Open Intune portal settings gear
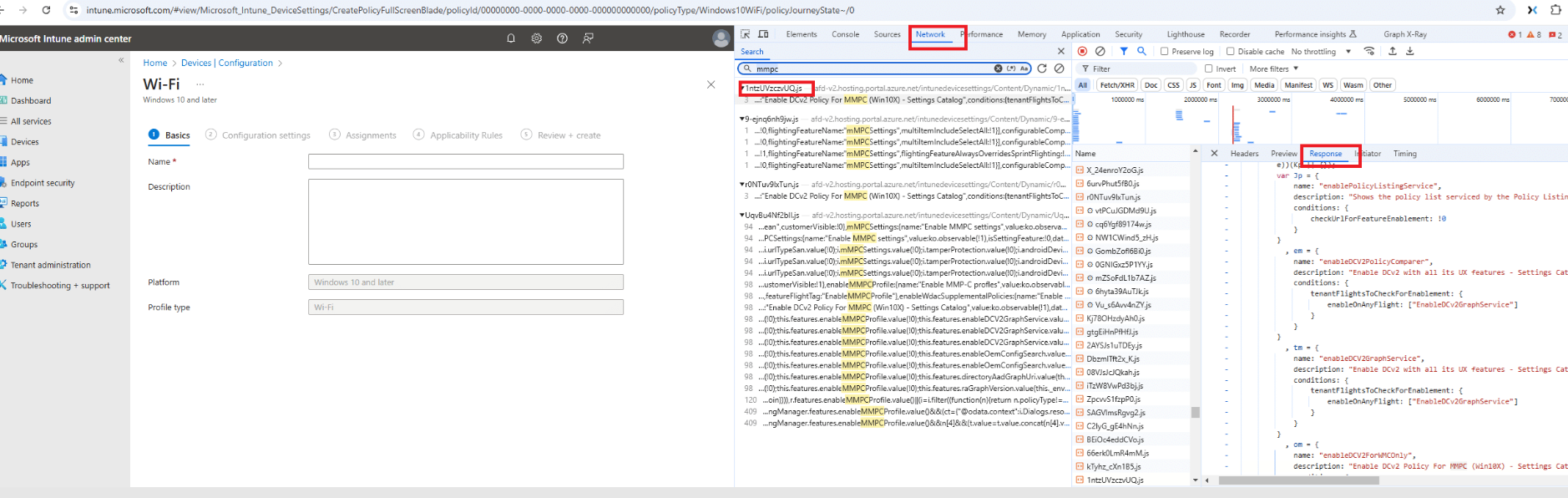The height and width of the screenshot is (498, 1568). click(537, 38)
